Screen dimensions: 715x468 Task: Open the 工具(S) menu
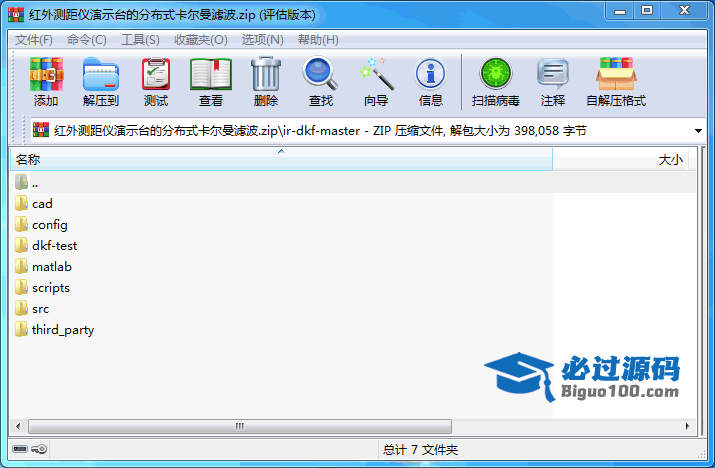click(x=140, y=40)
